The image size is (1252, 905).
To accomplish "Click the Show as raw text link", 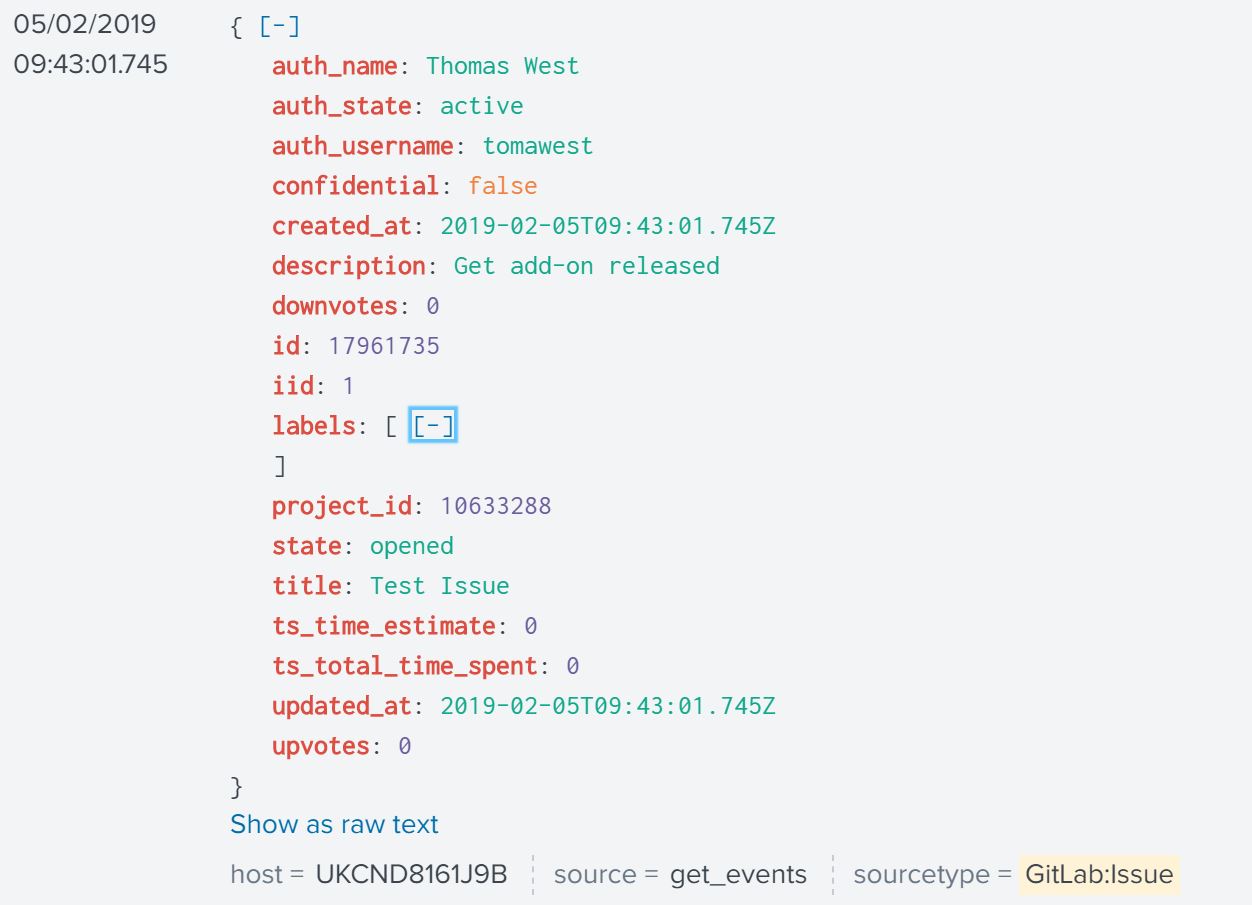I will pos(334,825).
